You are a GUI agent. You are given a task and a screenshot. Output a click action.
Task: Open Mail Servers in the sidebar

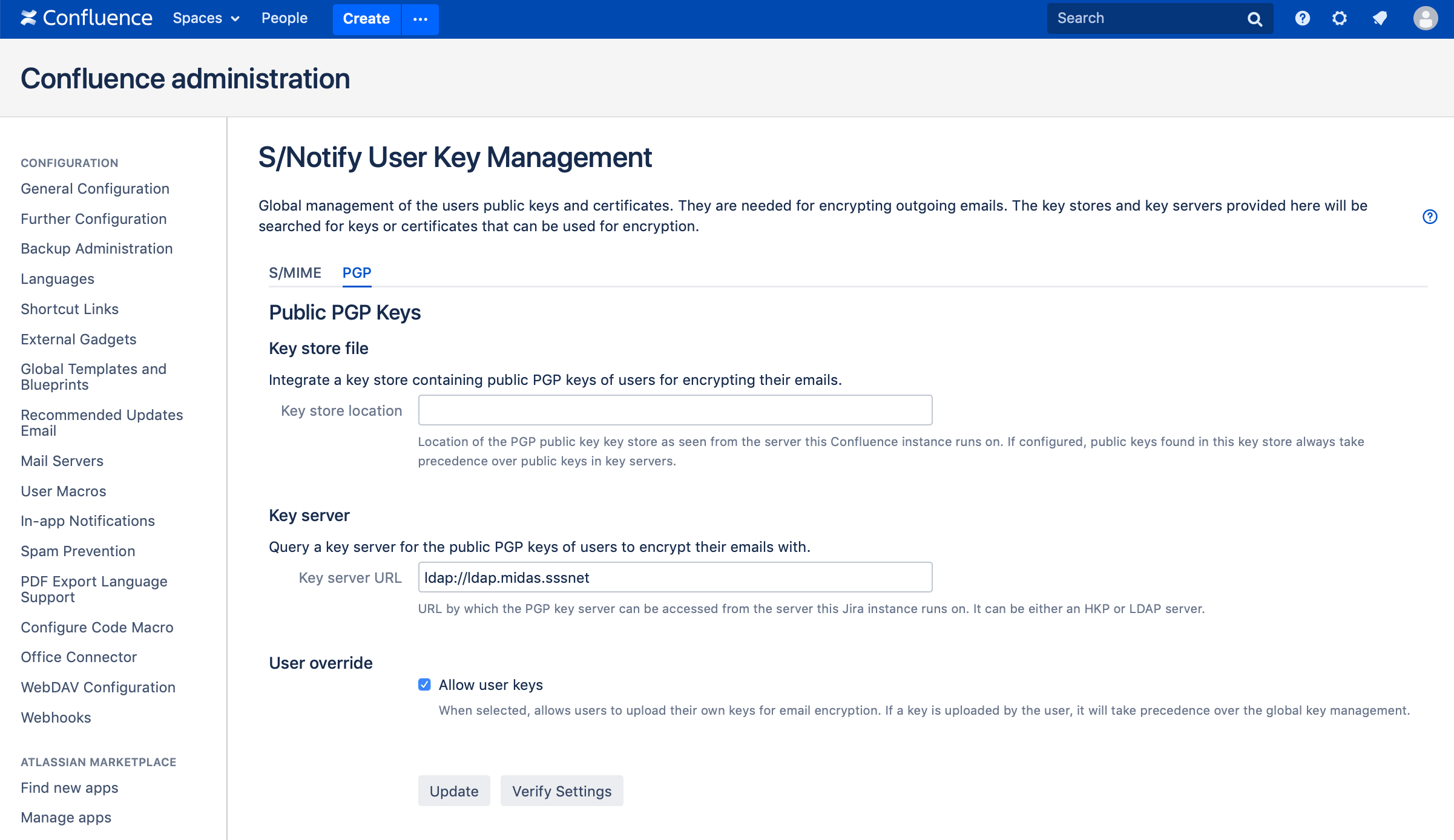(62, 461)
